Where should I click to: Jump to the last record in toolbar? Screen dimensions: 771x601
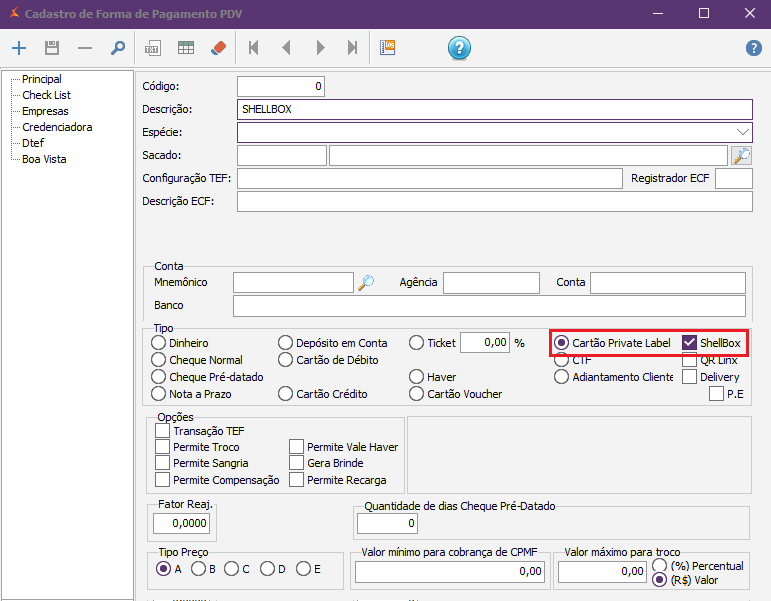352,47
